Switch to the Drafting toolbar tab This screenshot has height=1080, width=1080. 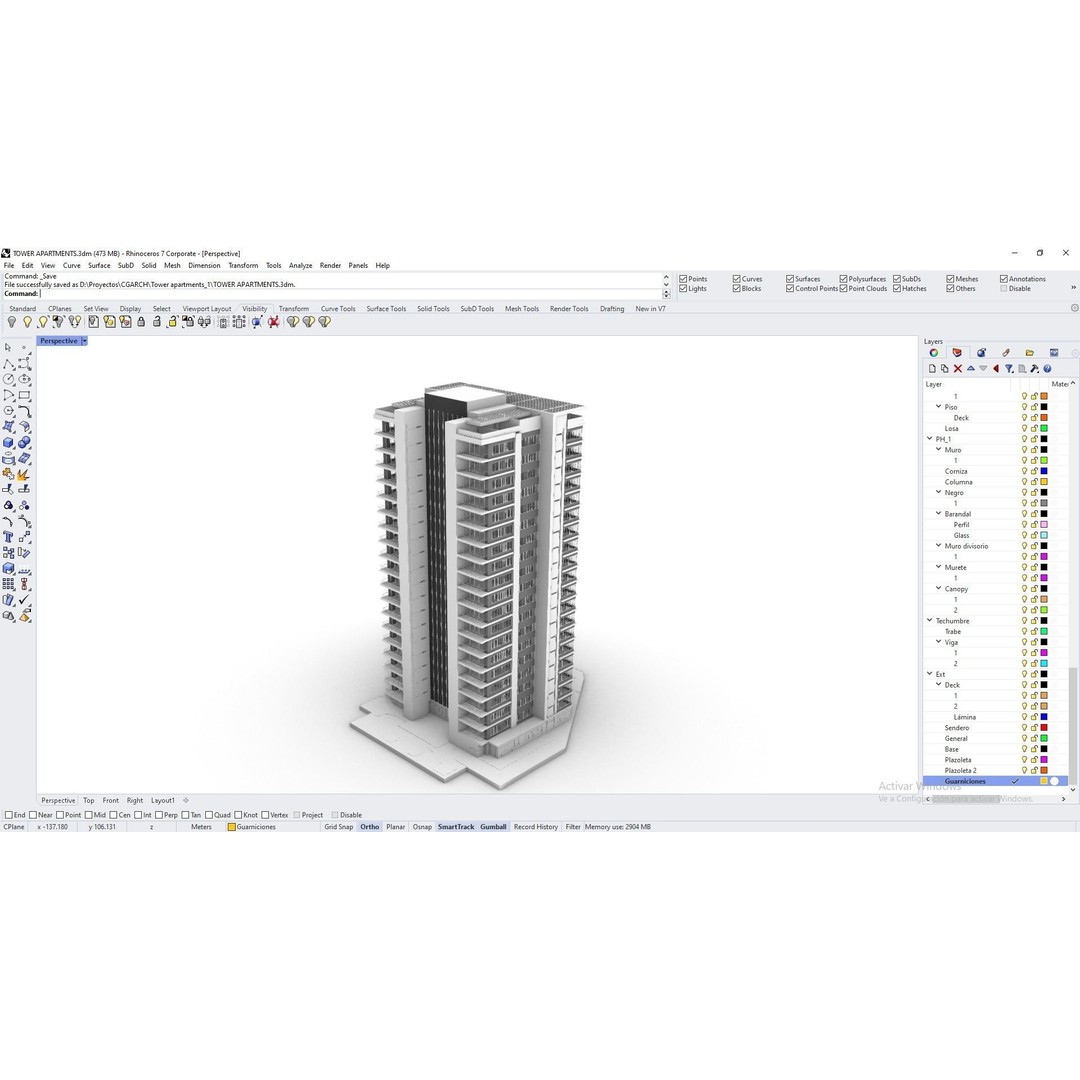[x=612, y=309]
